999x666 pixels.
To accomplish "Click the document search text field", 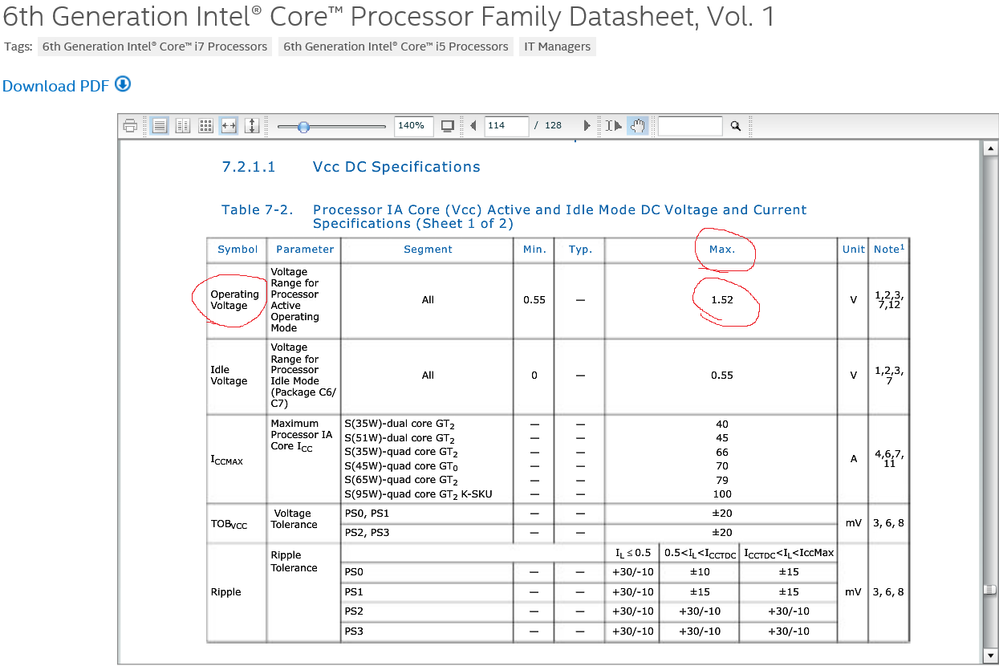I will click(690, 126).
